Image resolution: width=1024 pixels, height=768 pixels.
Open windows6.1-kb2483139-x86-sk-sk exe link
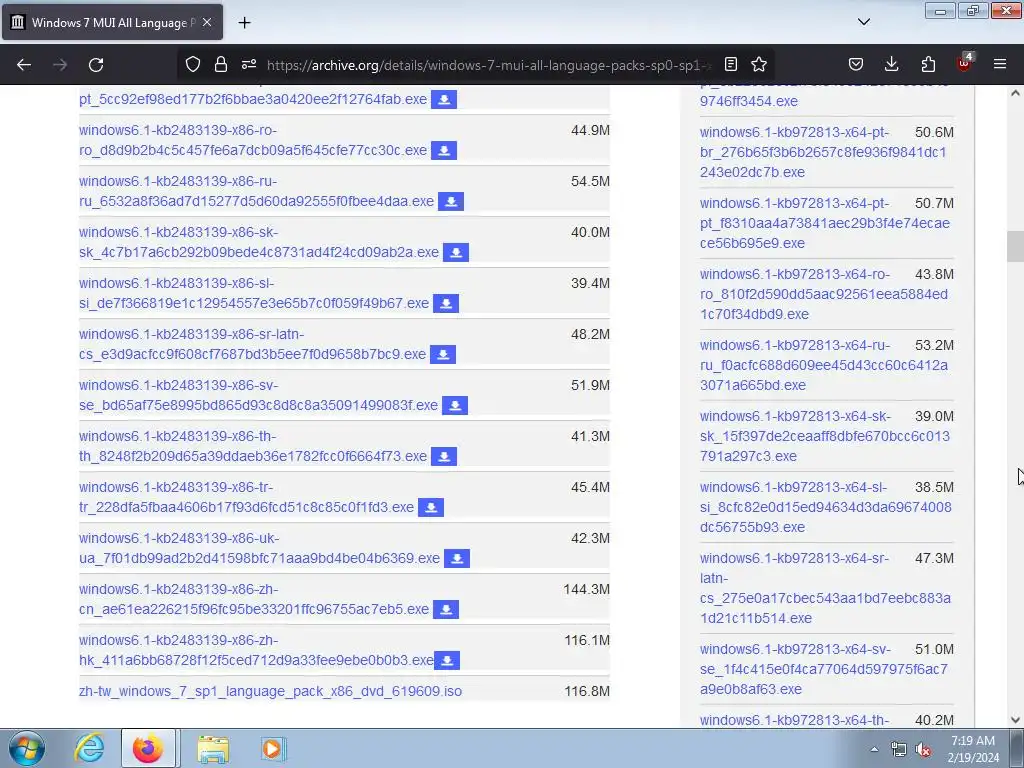259,242
